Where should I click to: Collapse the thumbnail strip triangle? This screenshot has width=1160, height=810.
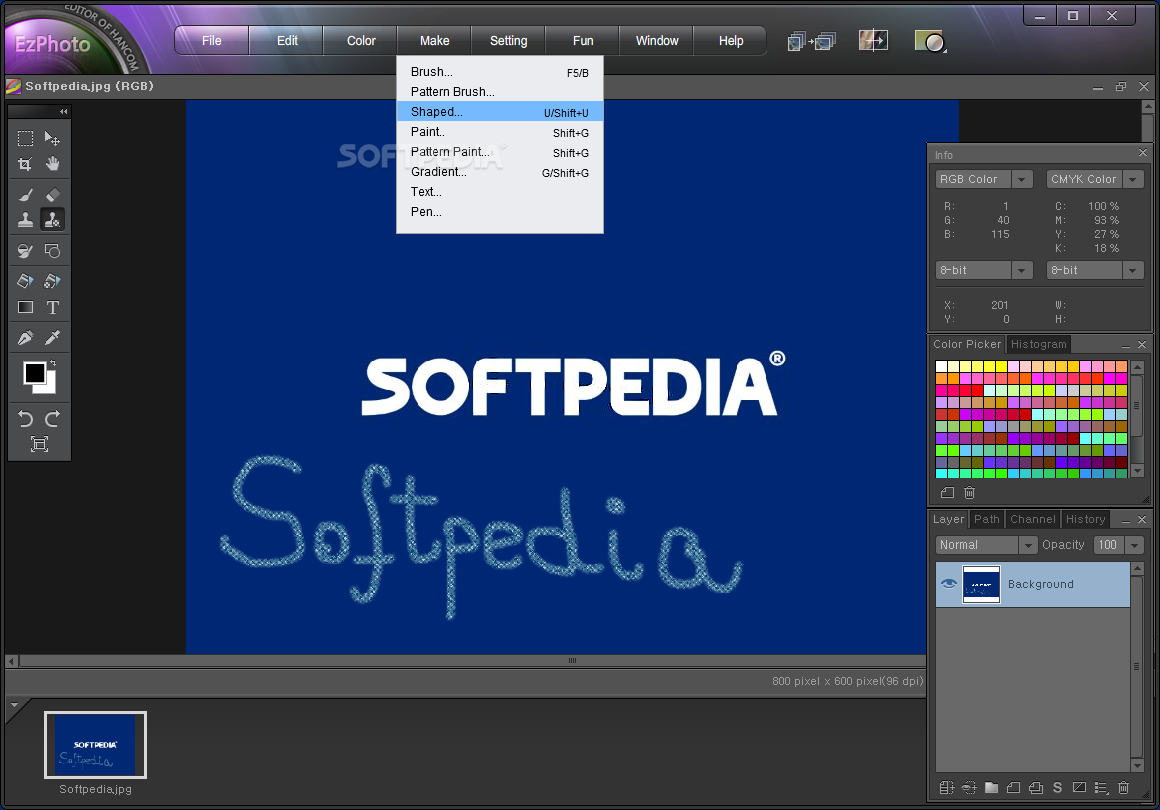tap(14, 705)
